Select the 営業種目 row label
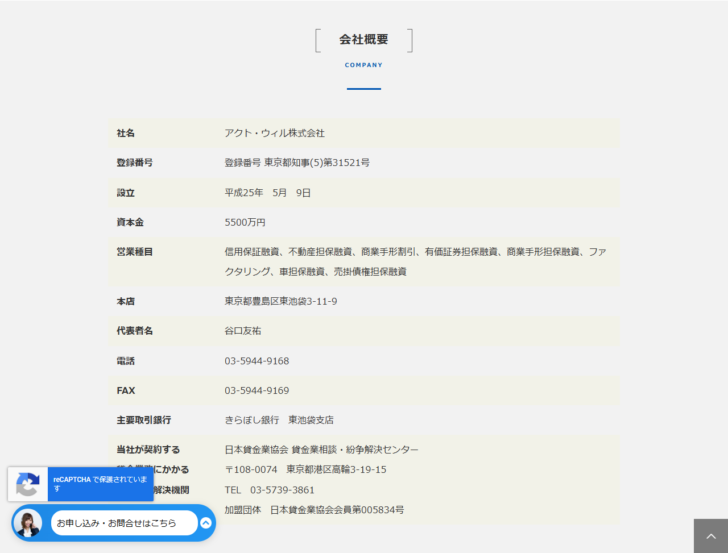728x553 pixels. [135, 252]
